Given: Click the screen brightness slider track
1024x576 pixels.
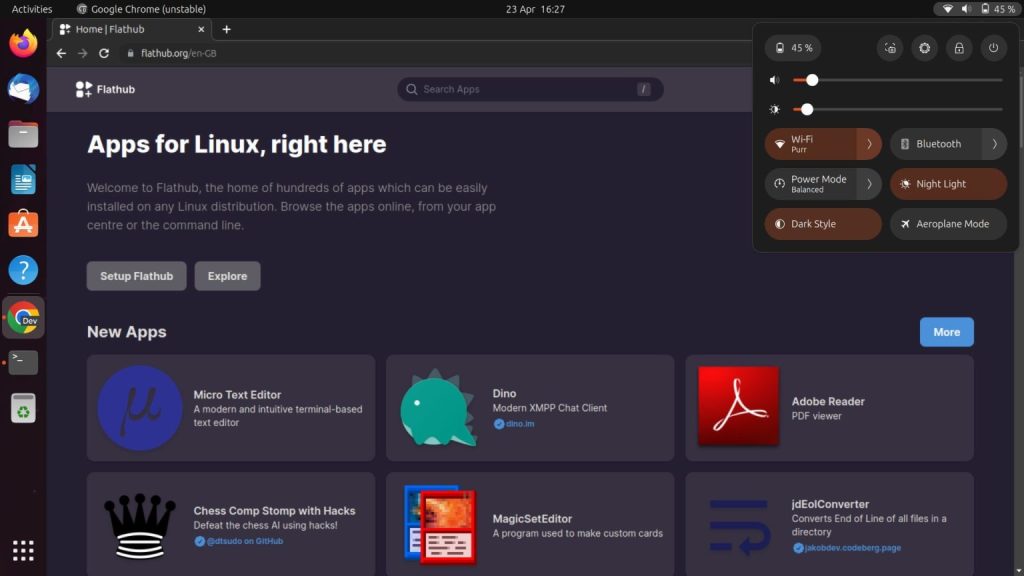Looking at the screenshot, I should coord(900,109).
